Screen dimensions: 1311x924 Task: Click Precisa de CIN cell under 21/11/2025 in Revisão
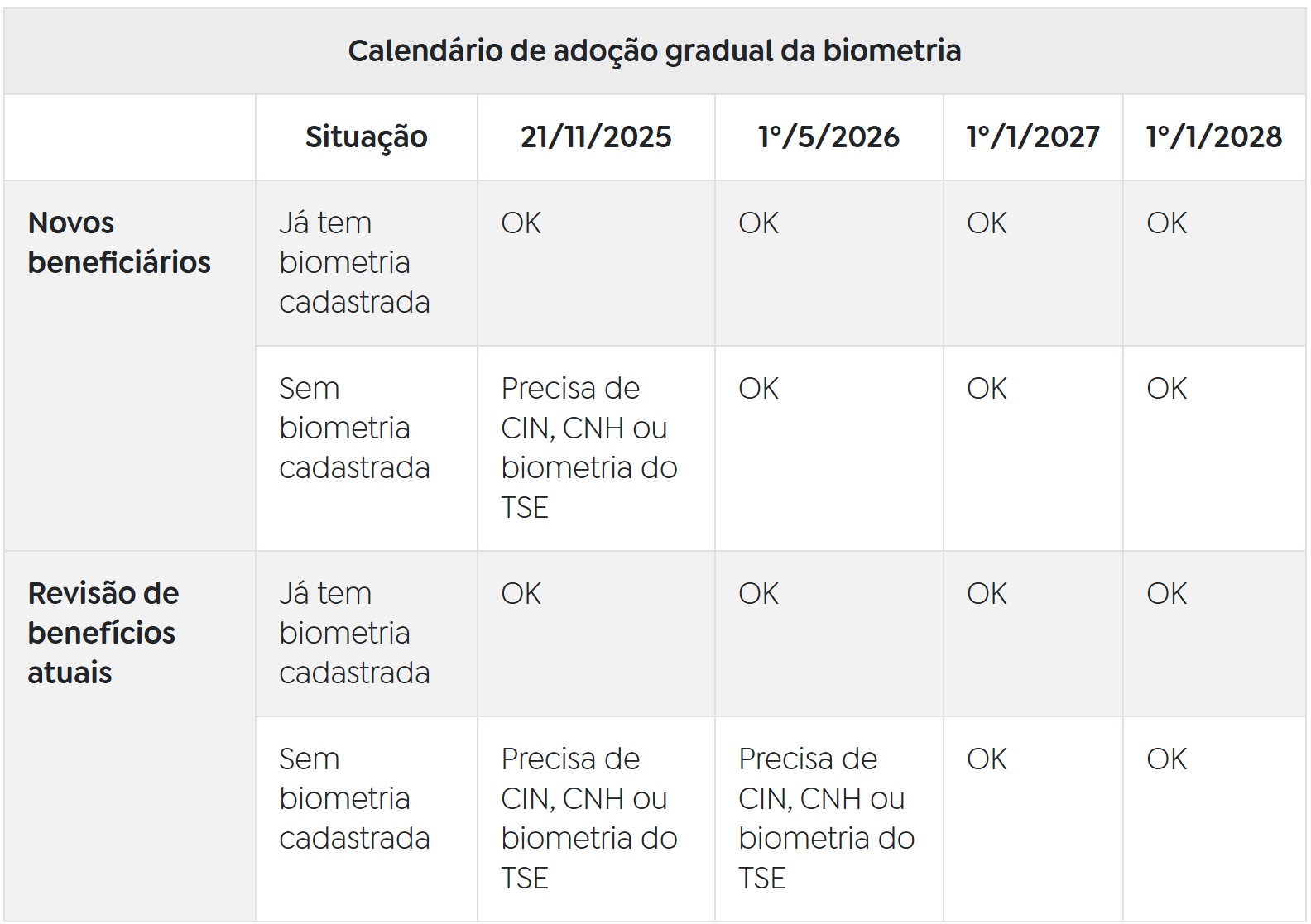[588, 818]
